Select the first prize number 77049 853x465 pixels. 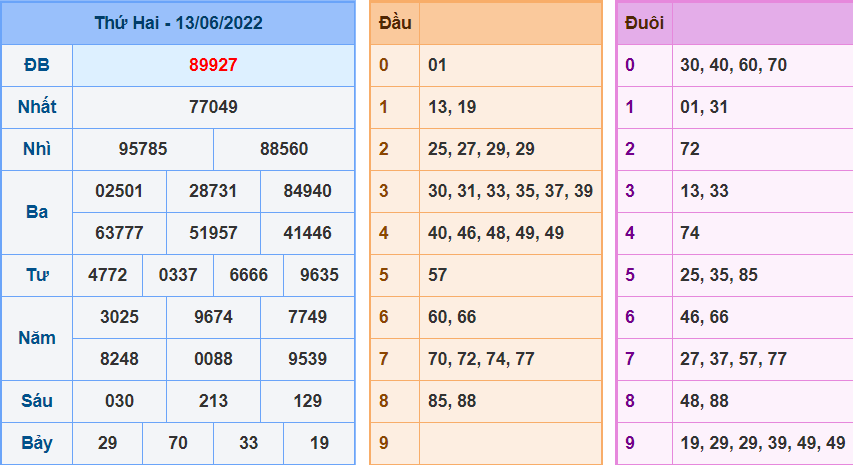213,107
